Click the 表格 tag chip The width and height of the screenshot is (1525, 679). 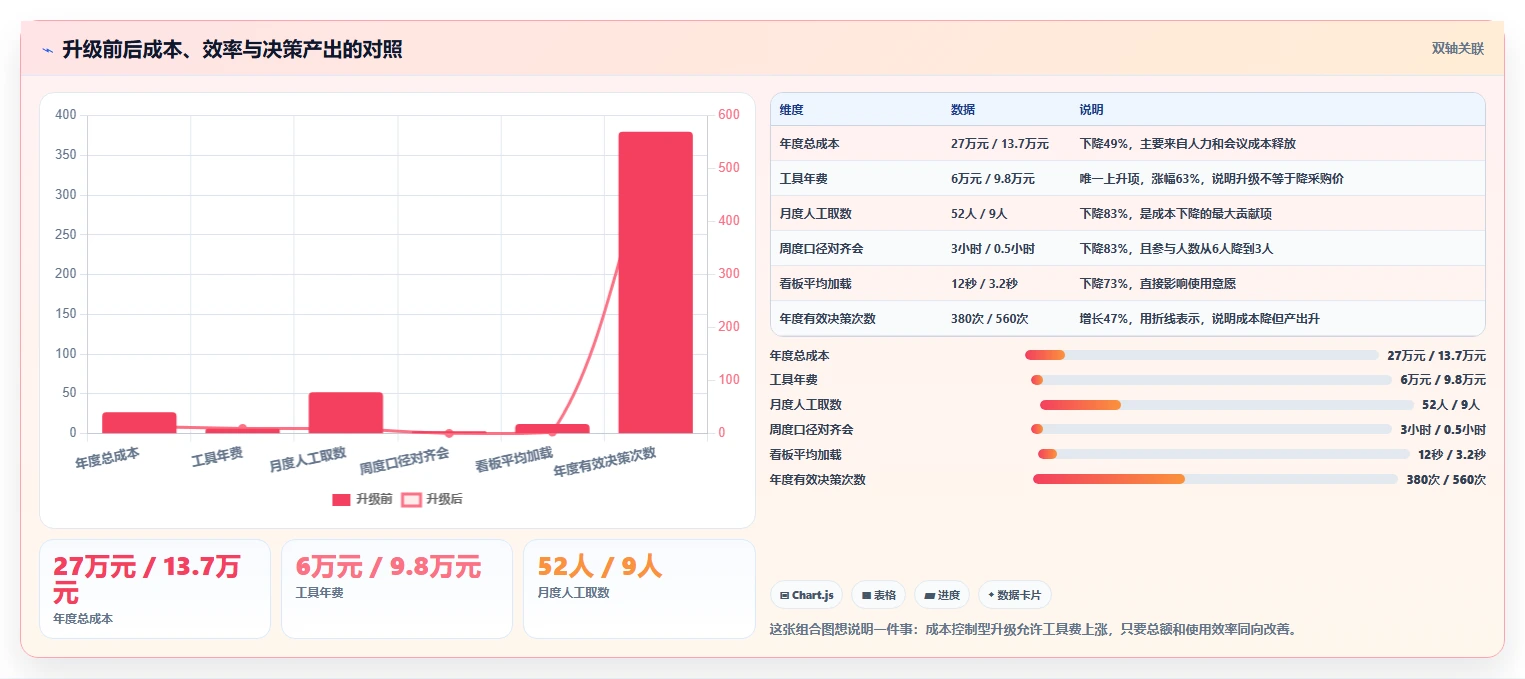pos(879,595)
